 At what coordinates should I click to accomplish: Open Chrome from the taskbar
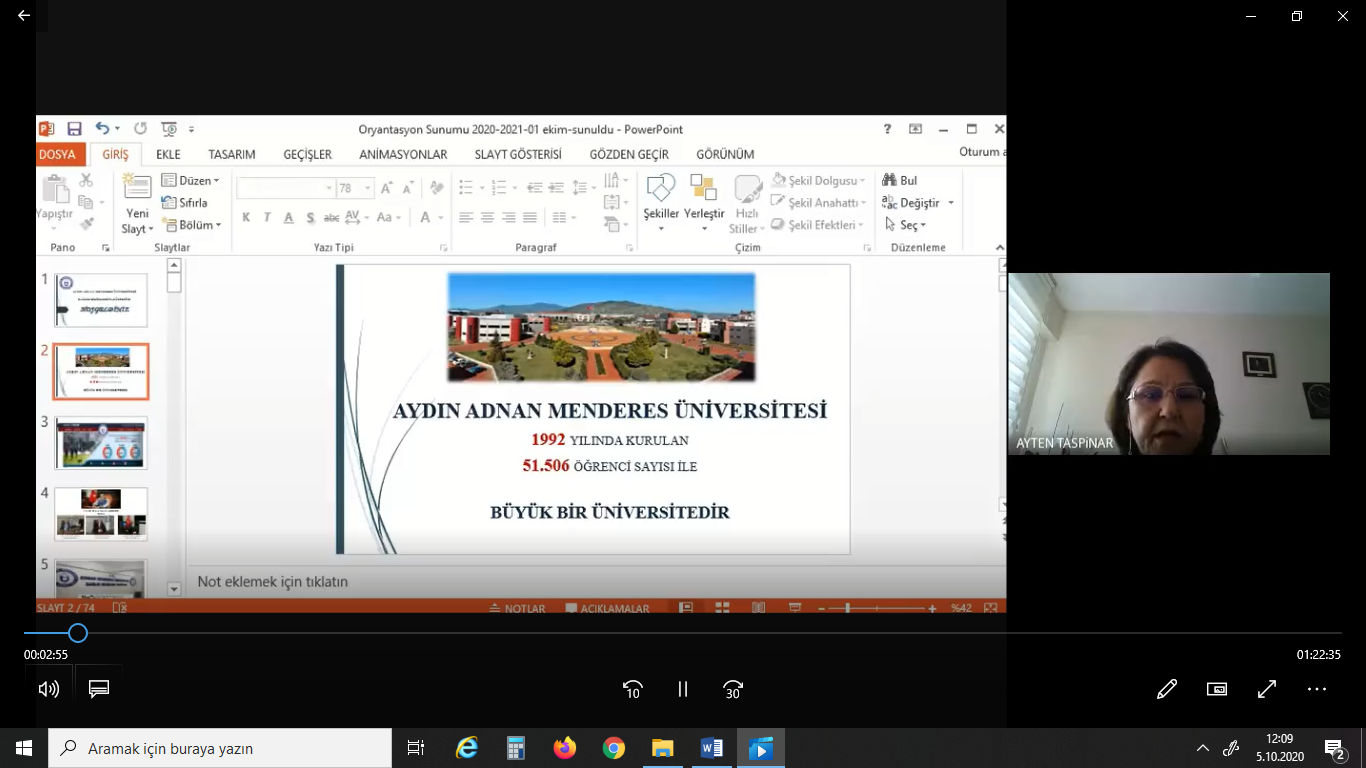click(614, 748)
